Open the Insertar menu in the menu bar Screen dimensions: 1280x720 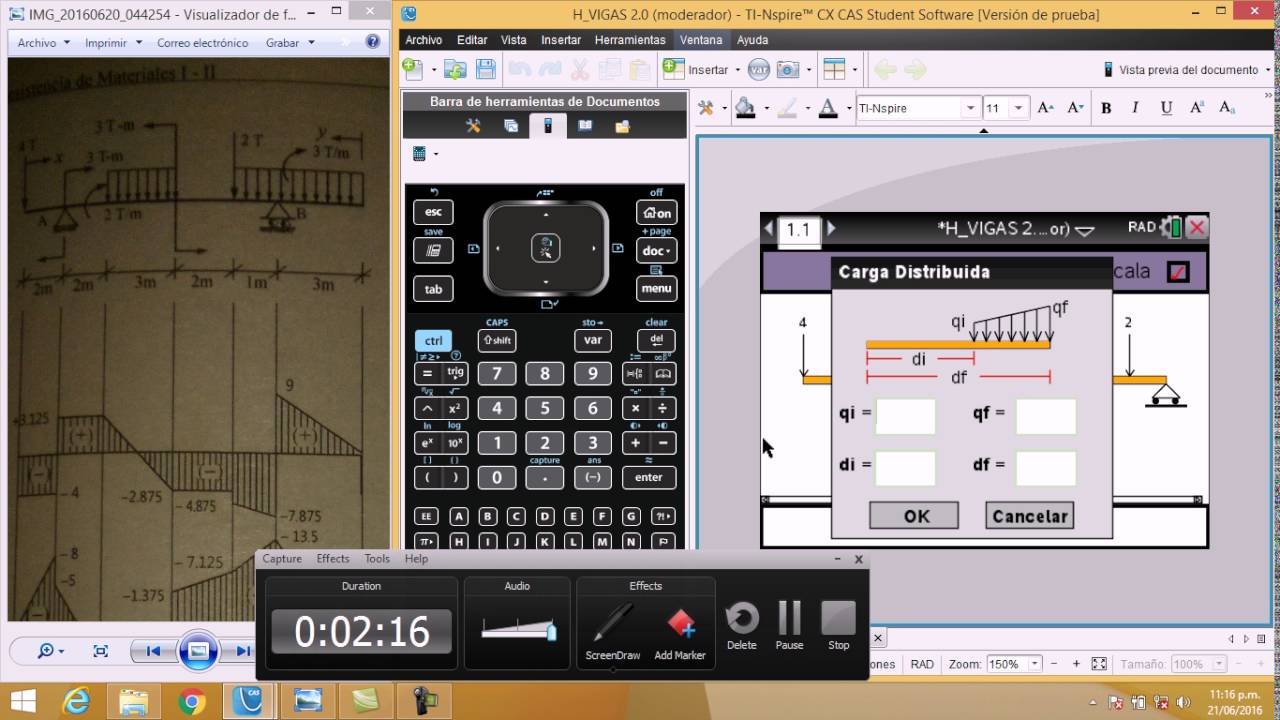[561, 40]
